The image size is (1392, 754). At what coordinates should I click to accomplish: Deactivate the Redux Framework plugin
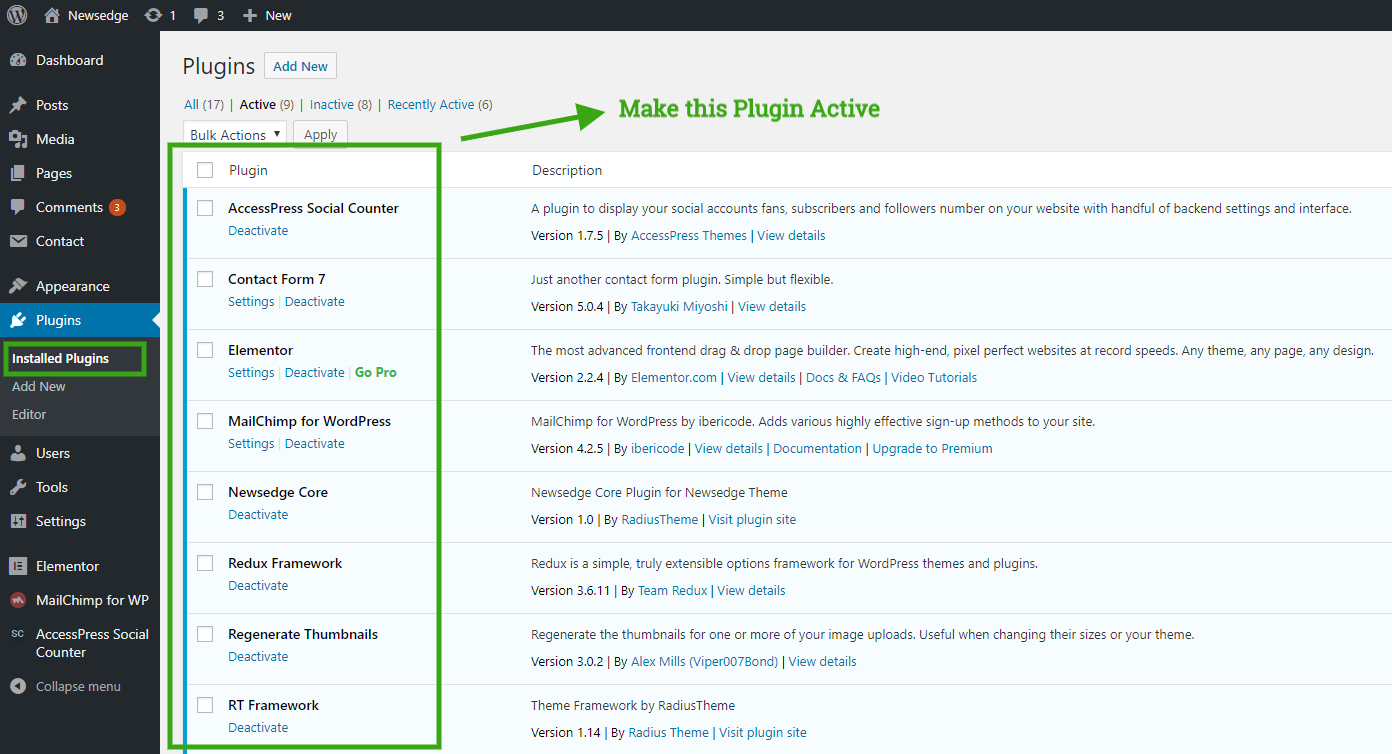pos(258,585)
